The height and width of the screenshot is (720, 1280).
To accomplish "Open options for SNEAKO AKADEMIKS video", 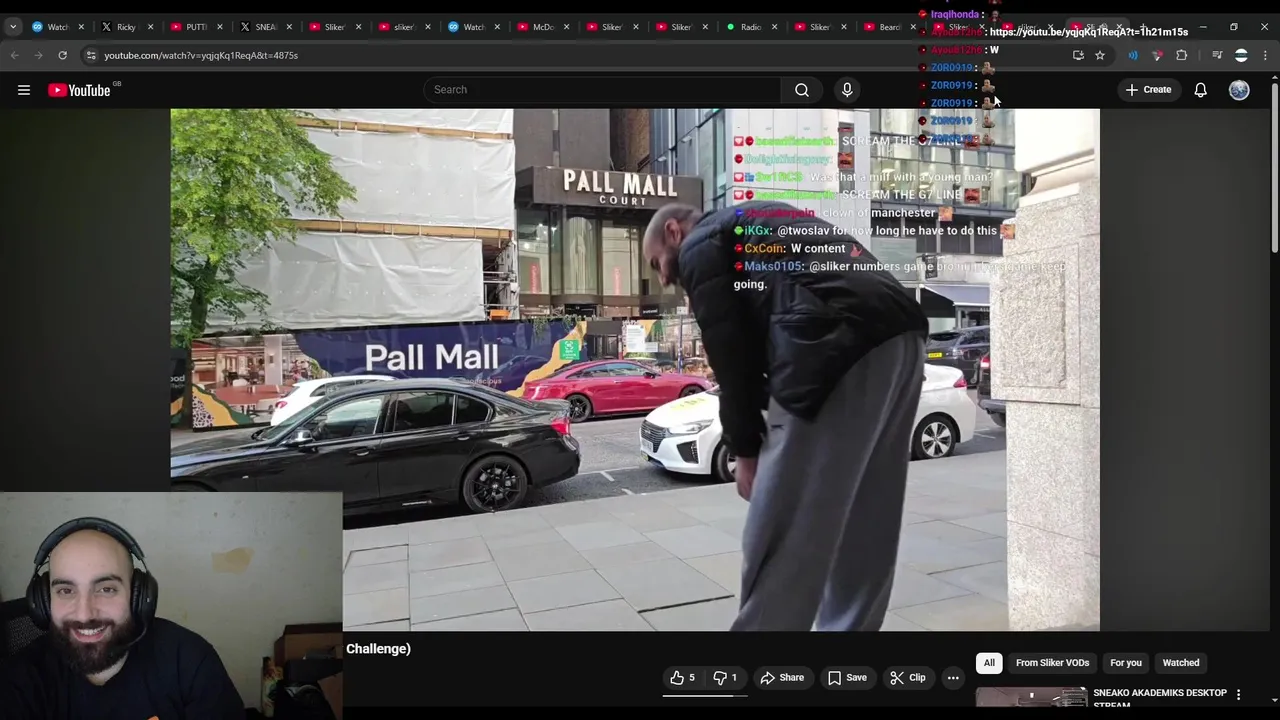I will (1238, 694).
